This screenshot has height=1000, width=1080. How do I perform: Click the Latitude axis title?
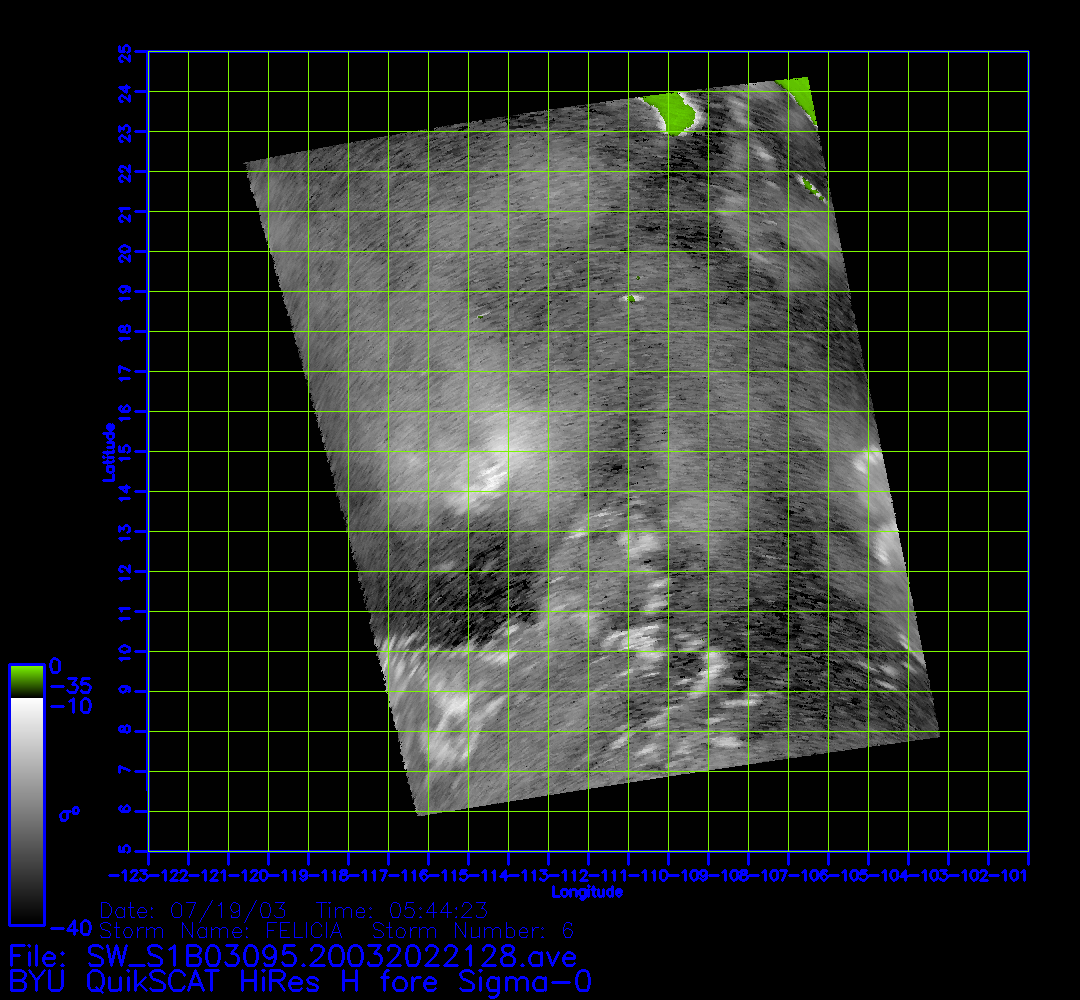(107, 452)
